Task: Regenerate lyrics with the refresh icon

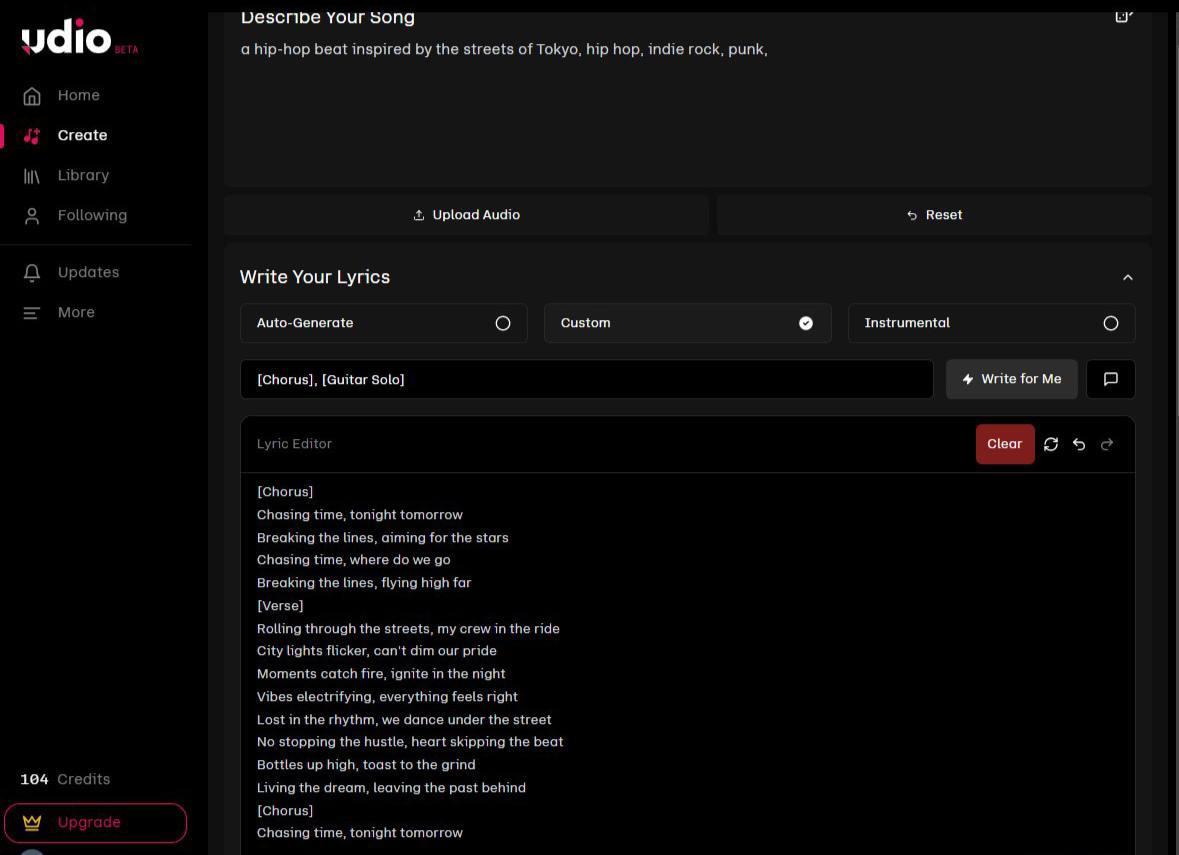Action: [1051, 444]
